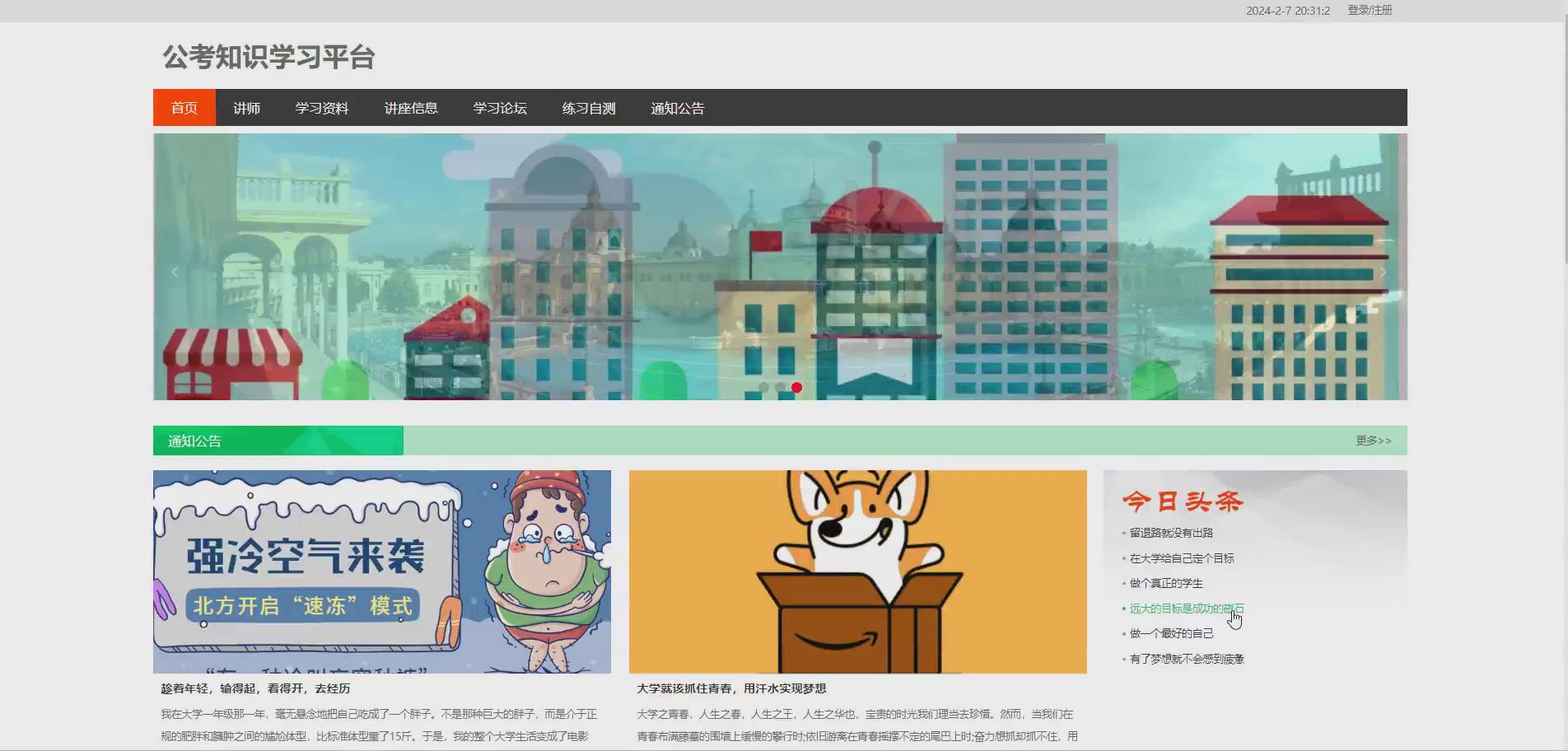Select the first carousel indicator dot

(x=763, y=385)
